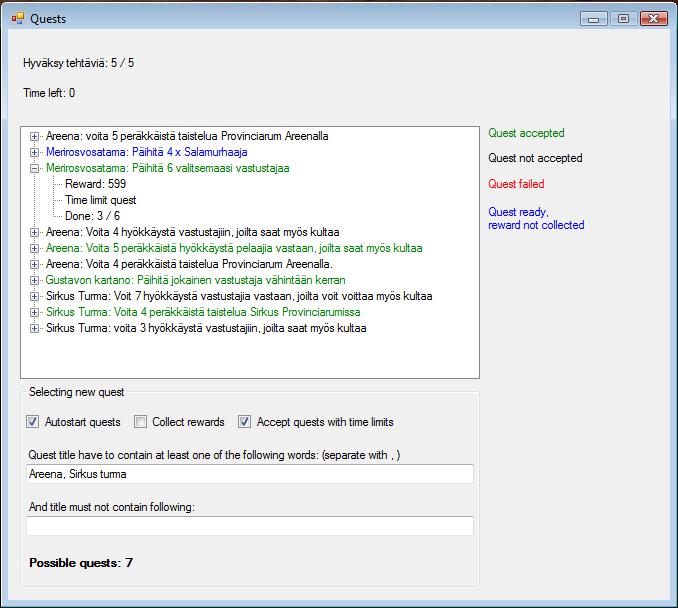Click the empty must-not-contain title field

tap(249, 526)
